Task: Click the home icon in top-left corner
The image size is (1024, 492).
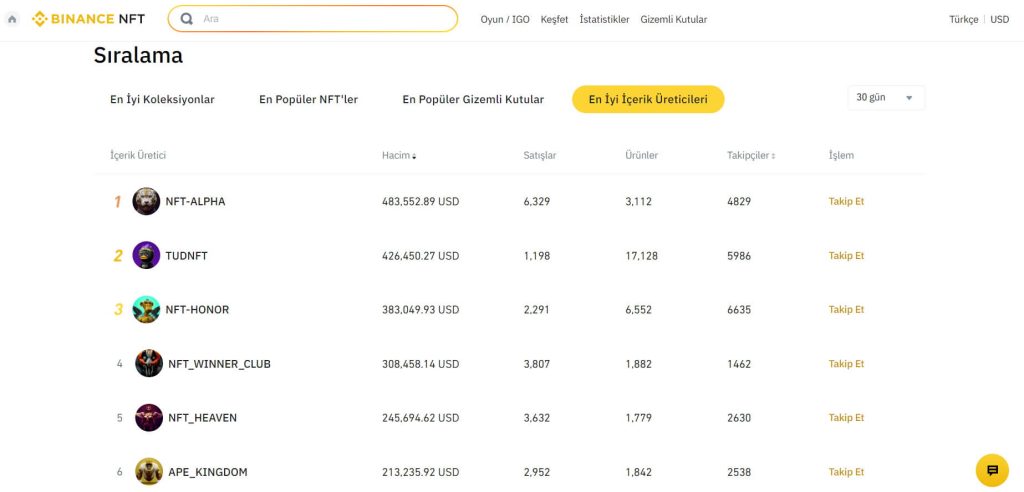Action: (12, 19)
